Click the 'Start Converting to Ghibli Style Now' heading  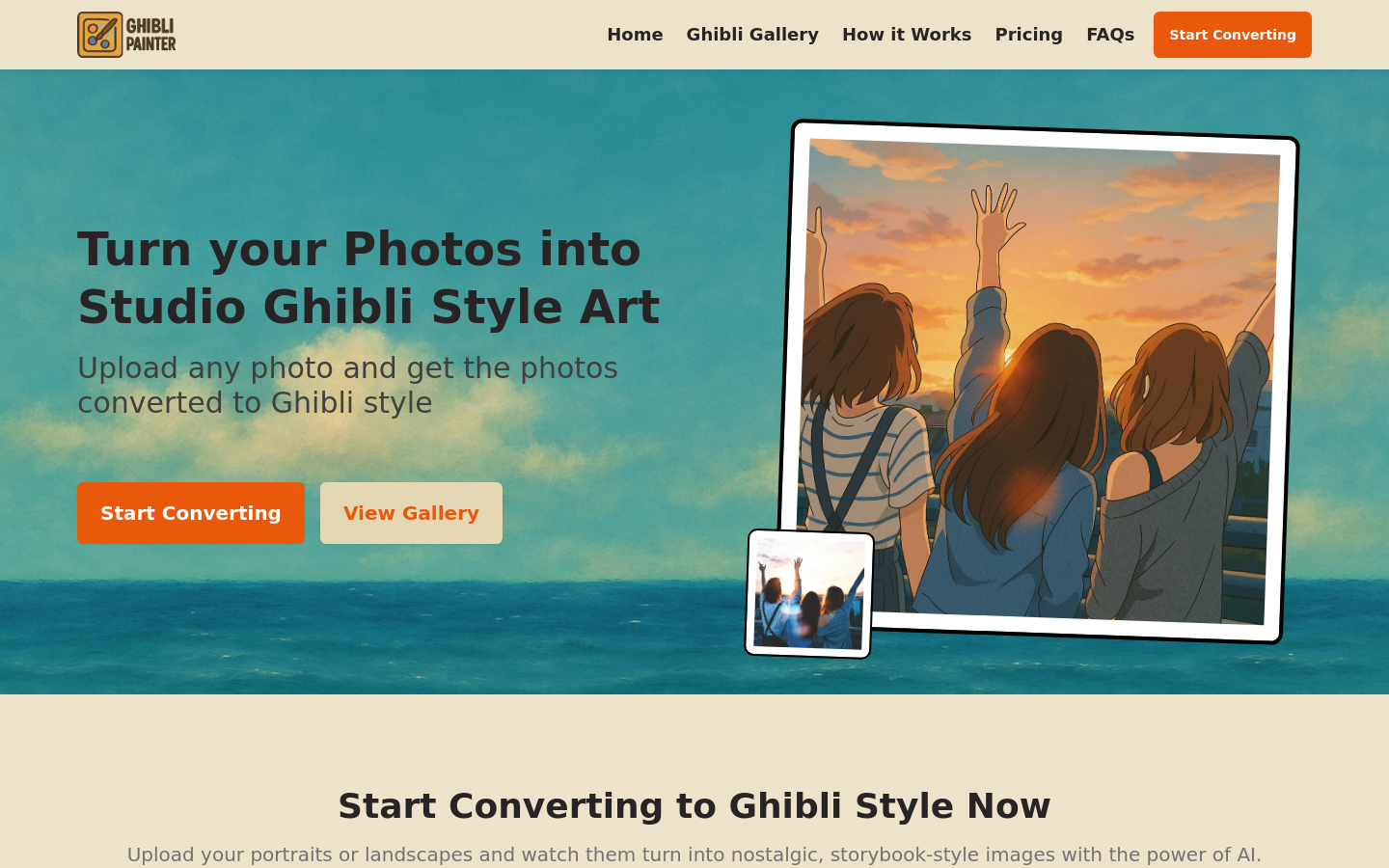tap(694, 805)
